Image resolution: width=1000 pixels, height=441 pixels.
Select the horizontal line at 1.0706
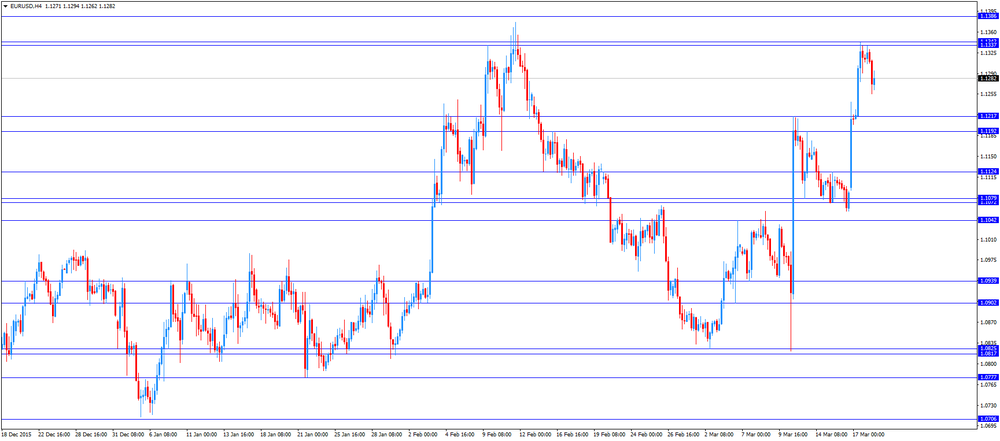click(x=489, y=419)
